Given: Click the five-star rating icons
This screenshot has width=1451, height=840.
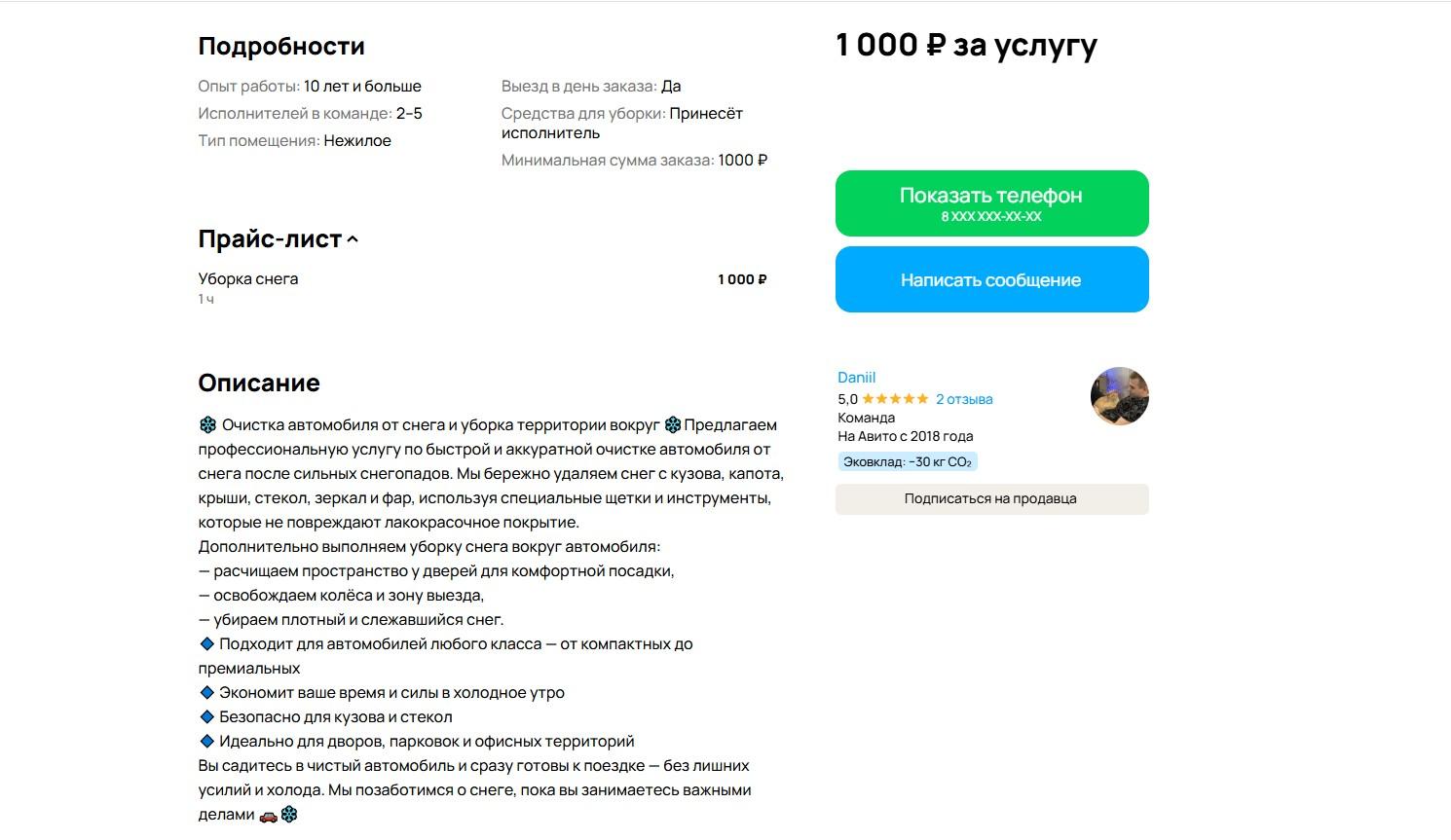Looking at the screenshot, I should coord(895,399).
